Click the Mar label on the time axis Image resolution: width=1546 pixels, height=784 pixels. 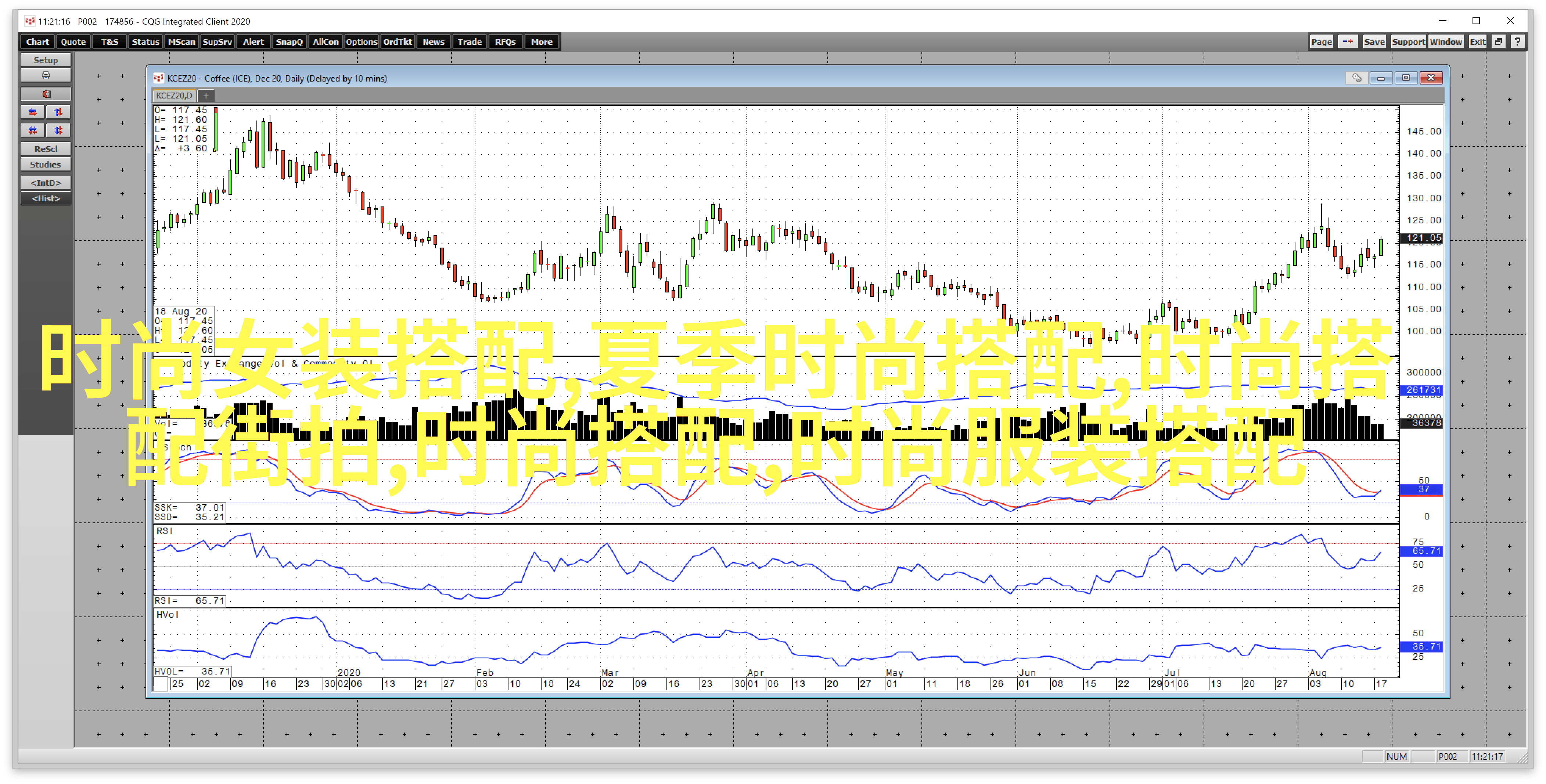point(610,673)
